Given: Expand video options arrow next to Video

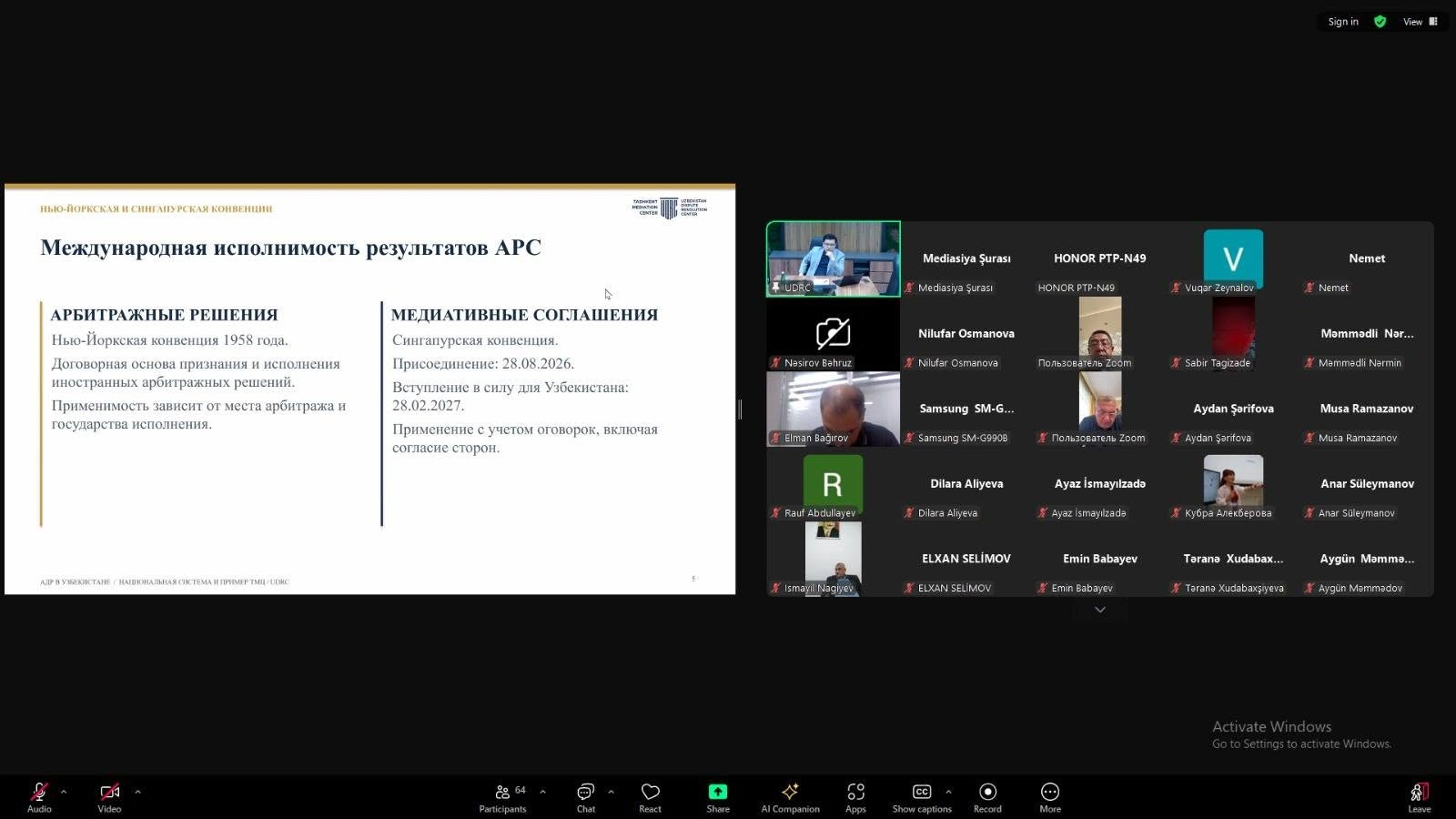Looking at the screenshot, I should coord(137,792).
